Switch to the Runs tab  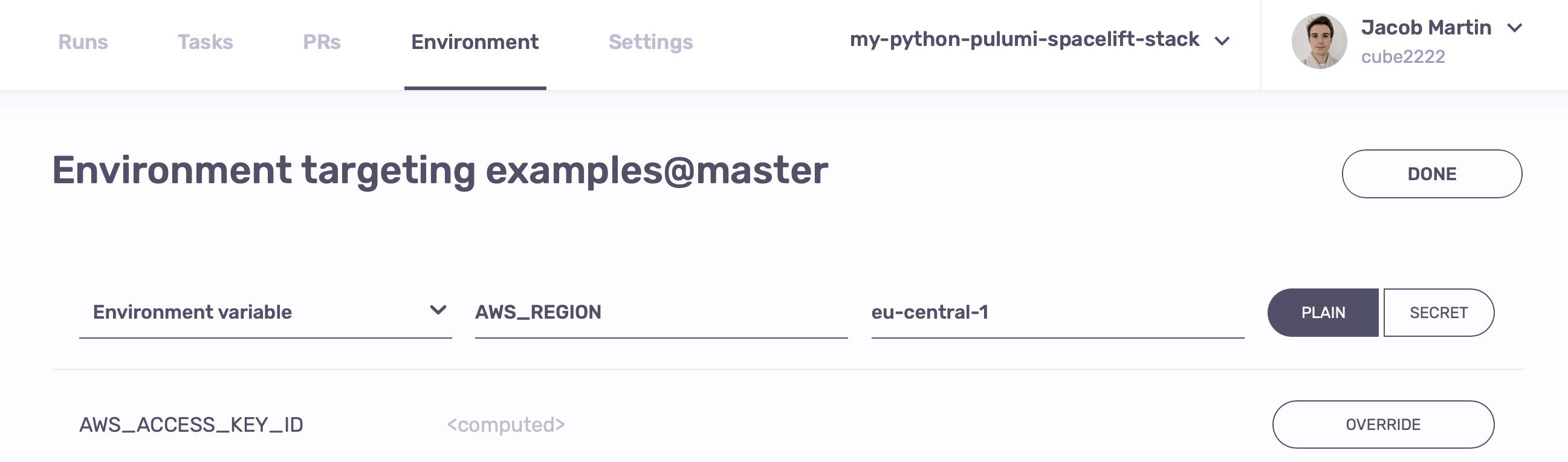[83, 41]
